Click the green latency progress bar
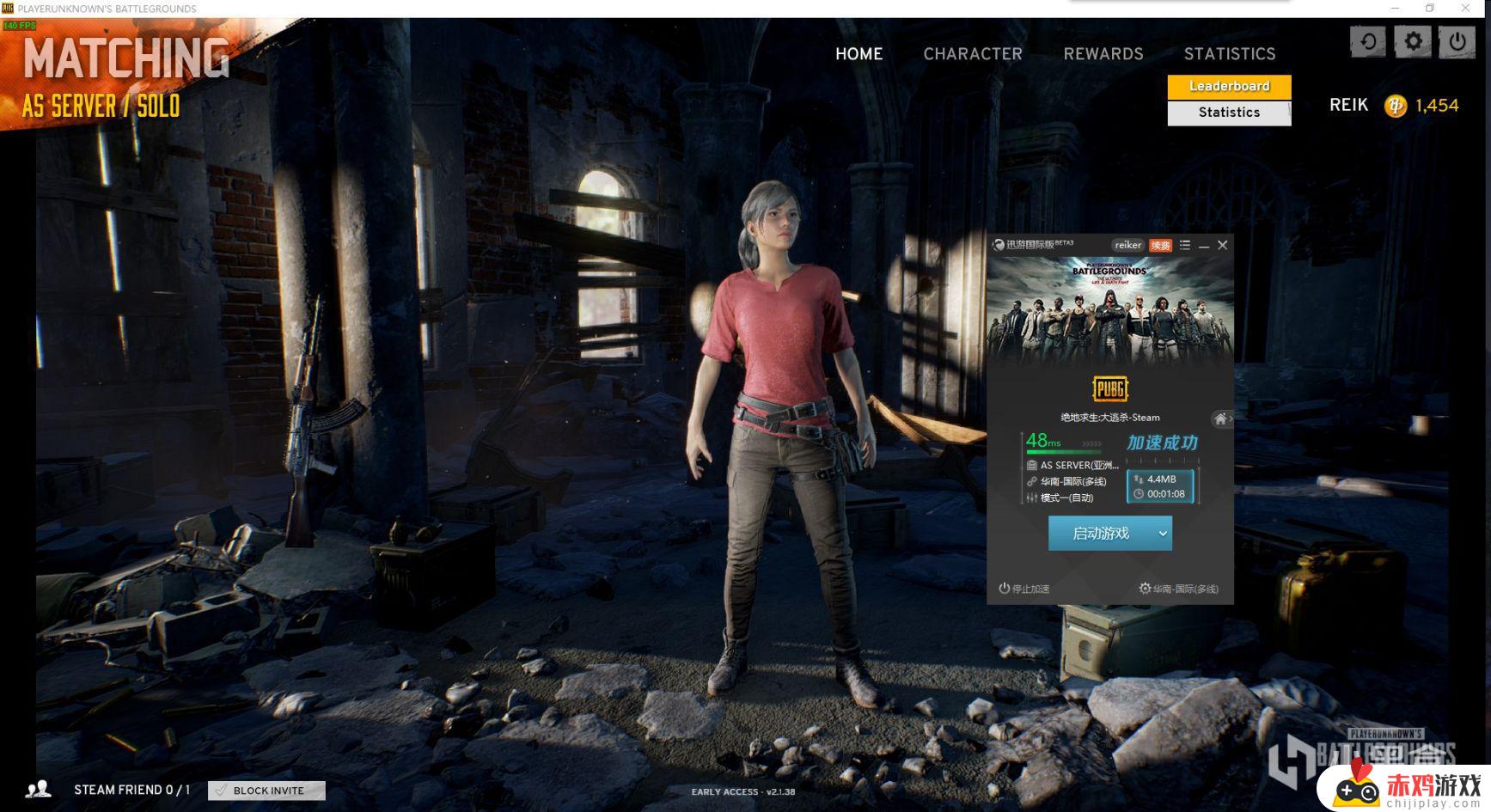The image size is (1491, 812). coord(1064,453)
